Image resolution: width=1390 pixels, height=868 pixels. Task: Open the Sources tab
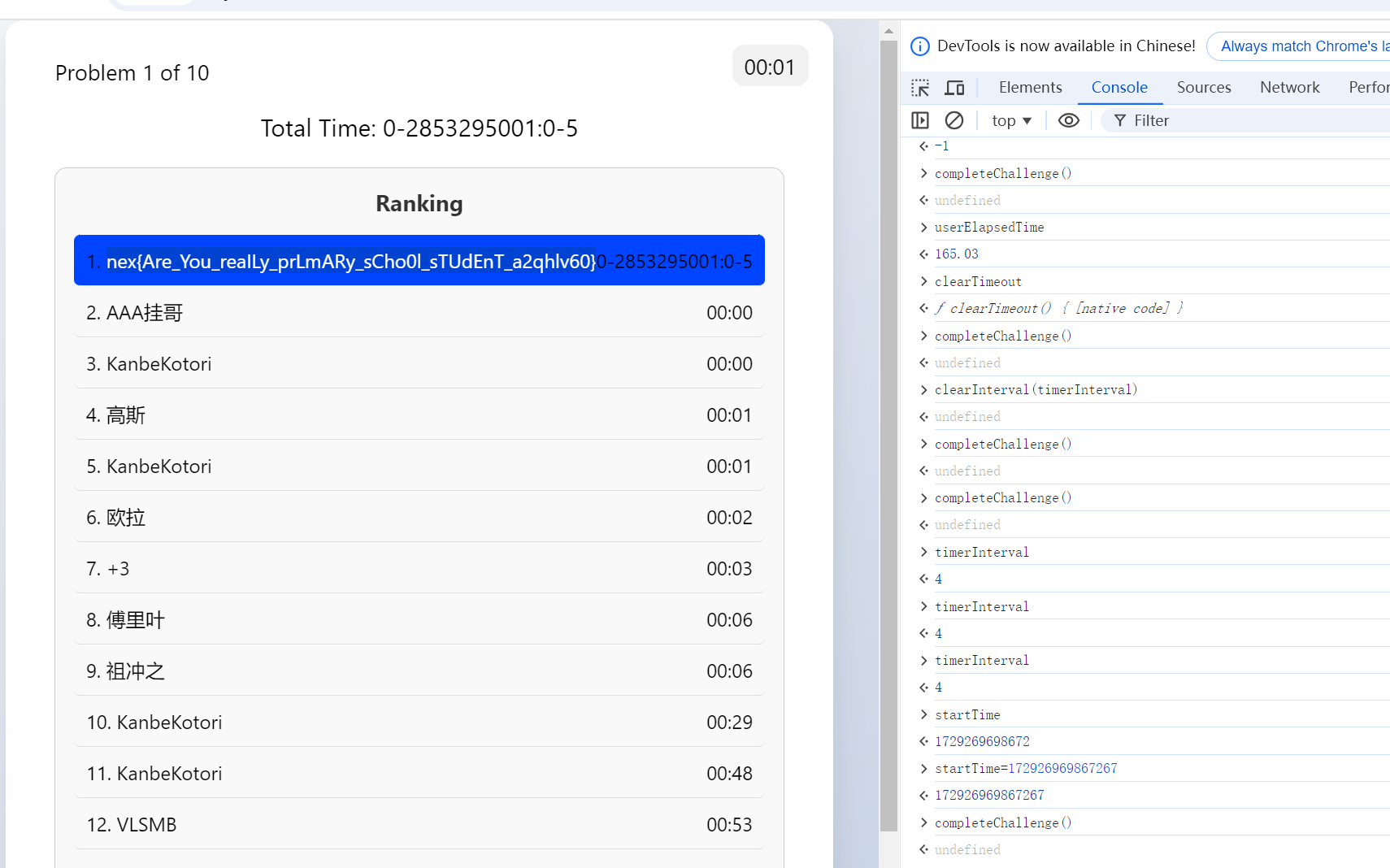point(1203,87)
